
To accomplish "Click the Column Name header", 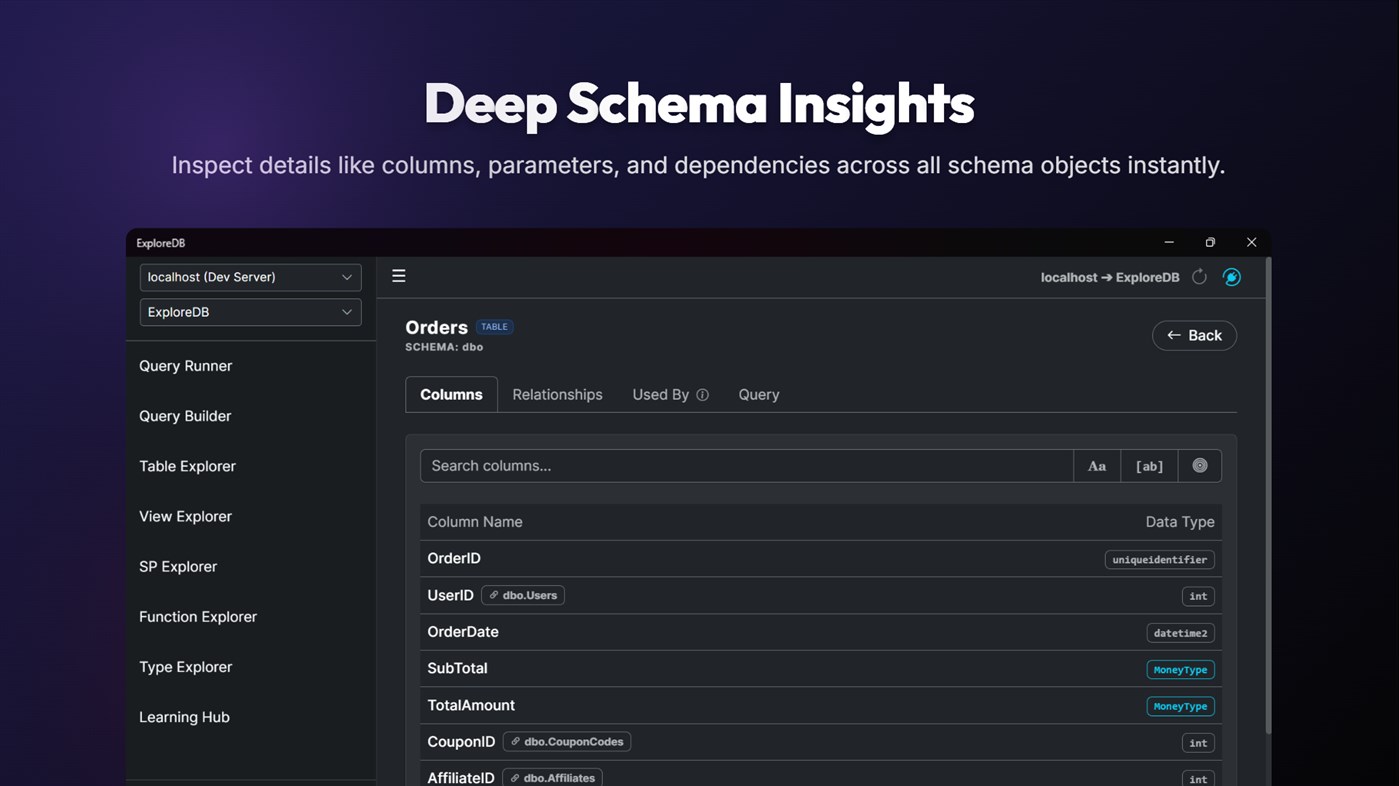I will click(x=474, y=522).
